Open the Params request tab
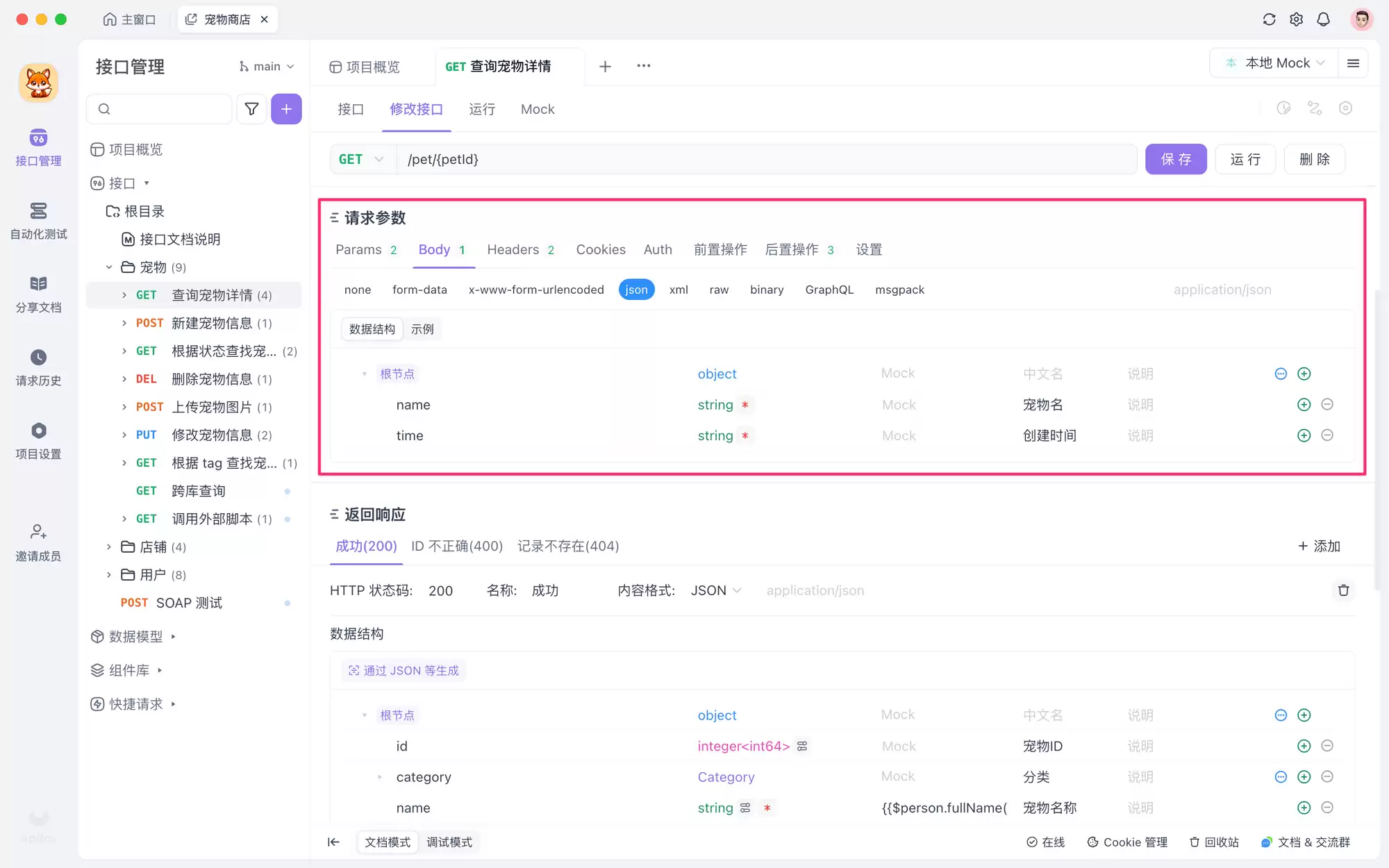The width and height of the screenshot is (1389, 868). [x=366, y=250]
